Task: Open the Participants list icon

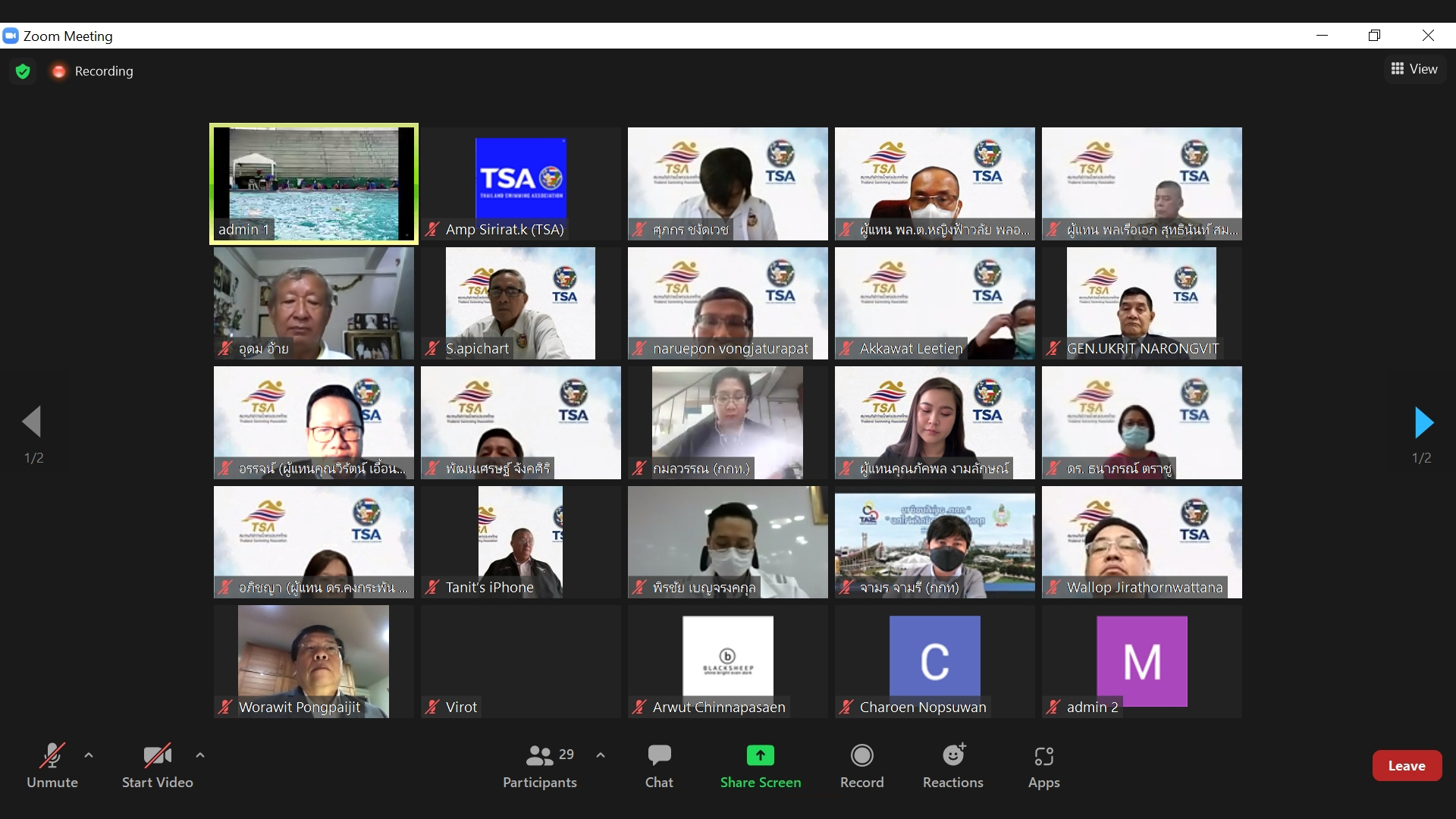Action: pyautogui.click(x=540, y=756)
